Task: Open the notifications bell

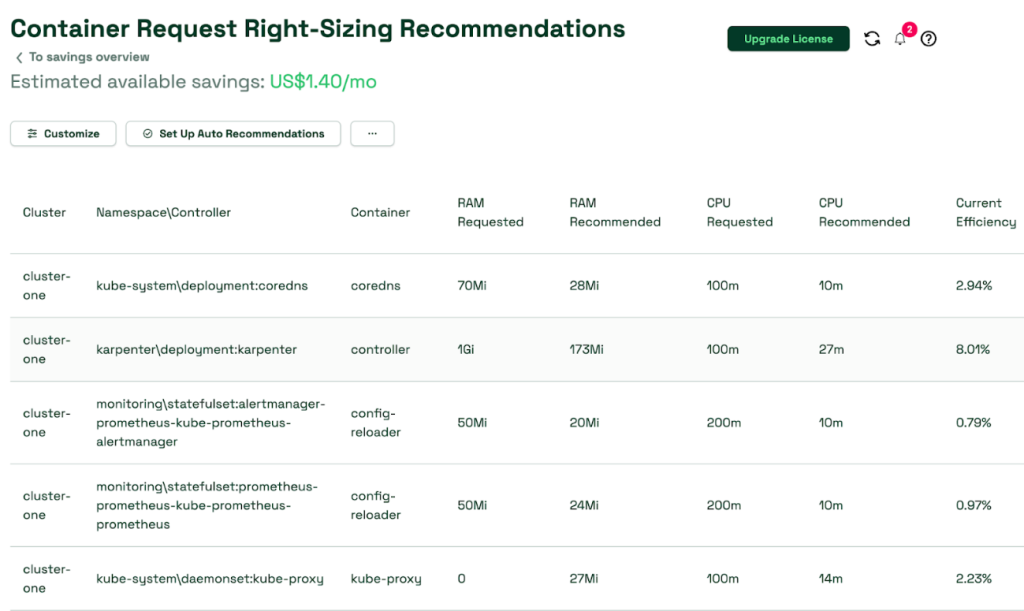Action: (900, 39)
